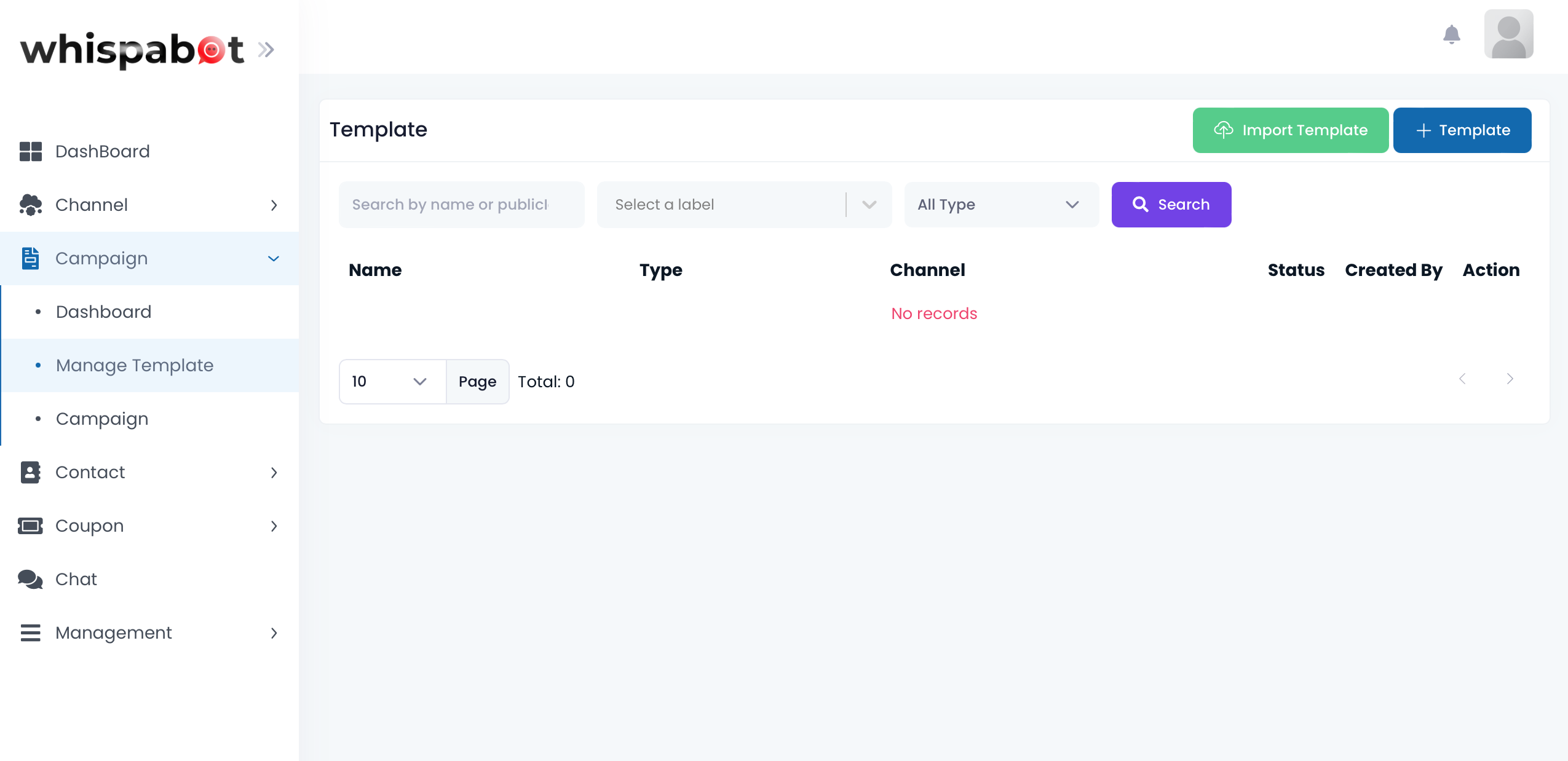Click the Chat bubbles icon
This screenshot has width=1568, height=761.
31,579
